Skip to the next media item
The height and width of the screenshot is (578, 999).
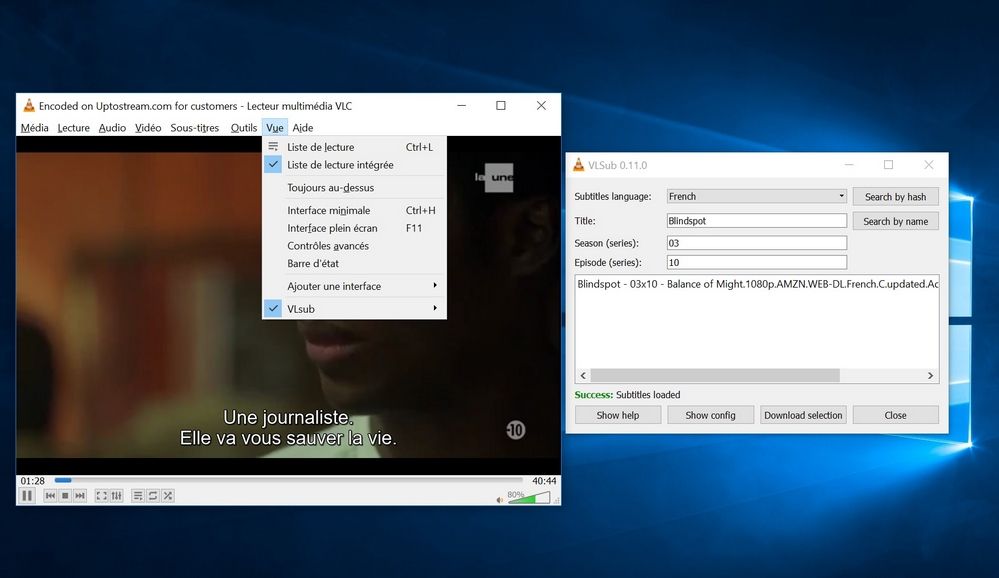click(80, 495)
